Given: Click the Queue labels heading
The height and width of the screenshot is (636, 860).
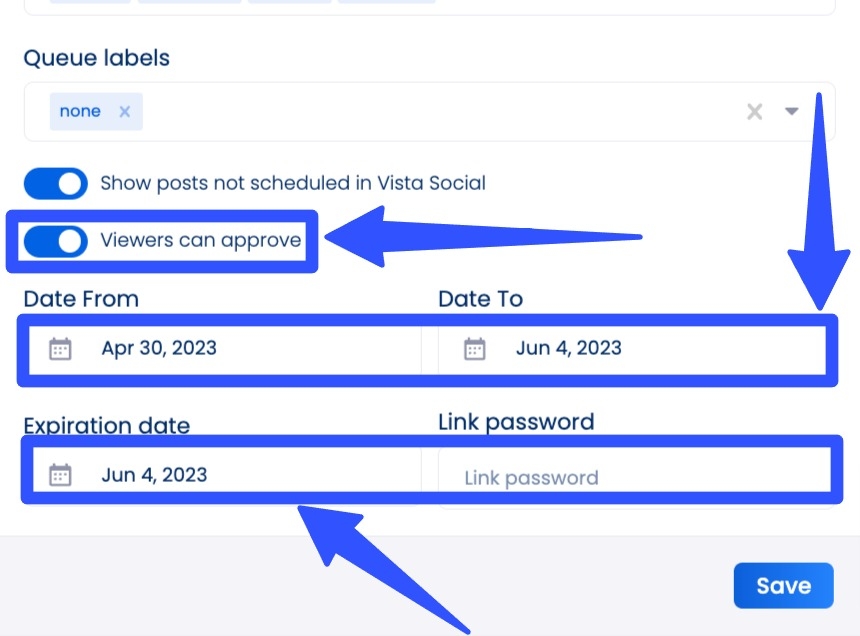Looking at the screenshot, I should (96, 57).
